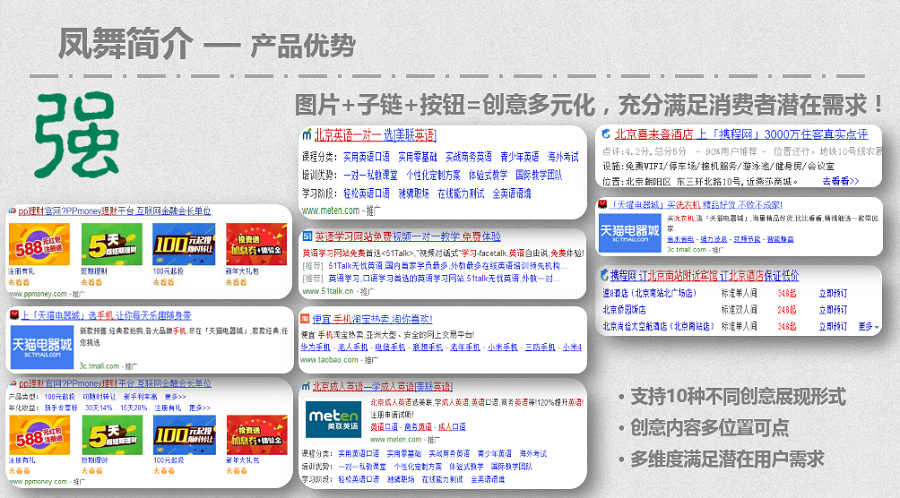Open the 北京喜来登酒店 上携程网 ad title
This screenshot has width=900, height=498.
[741, 134]
